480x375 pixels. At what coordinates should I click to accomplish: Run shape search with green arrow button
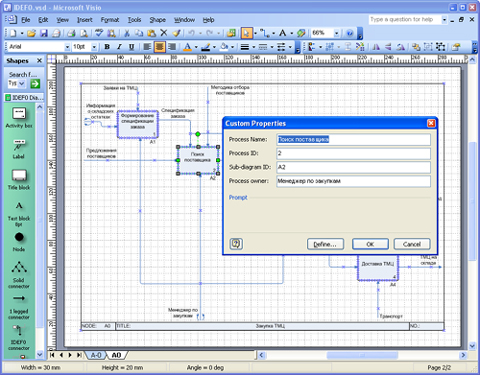coord(35,84)
